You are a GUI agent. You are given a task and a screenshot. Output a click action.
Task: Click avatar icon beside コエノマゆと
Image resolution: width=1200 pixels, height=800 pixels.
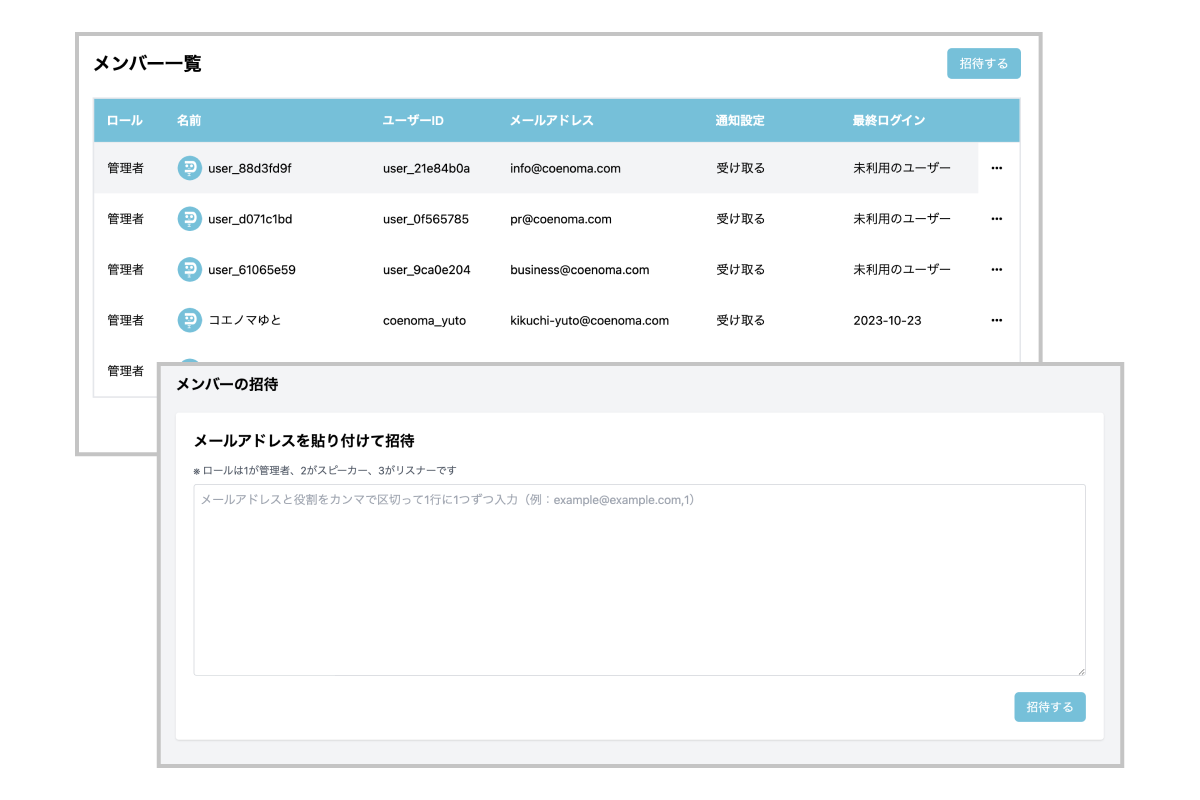[x=189, y=320]
